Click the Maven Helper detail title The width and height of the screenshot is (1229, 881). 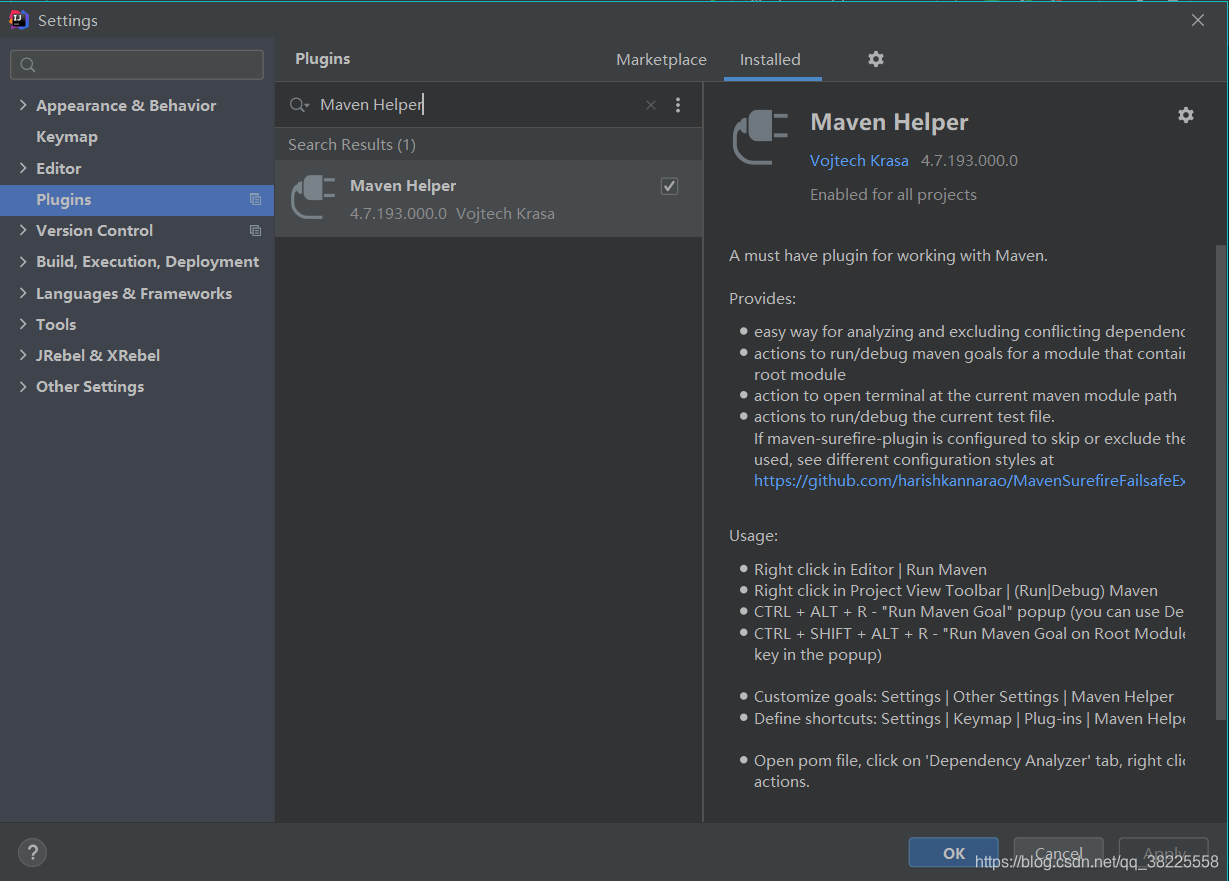pos(889,122)
